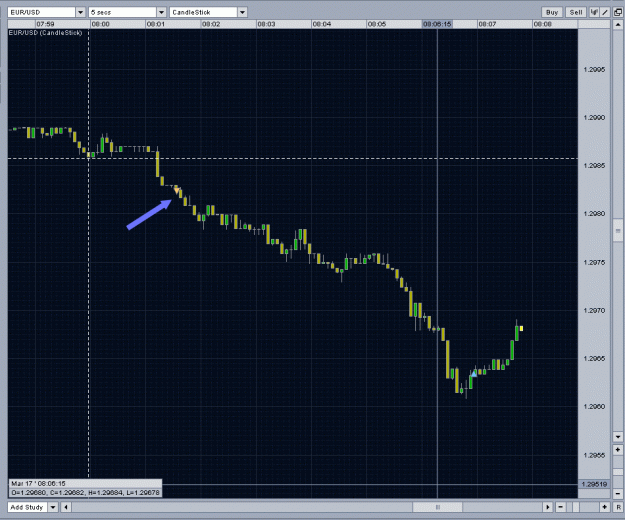This screenshot has width=625, height=520.
Task: Click the 1.29519 highlighted price label
Action: pos(594,484)
